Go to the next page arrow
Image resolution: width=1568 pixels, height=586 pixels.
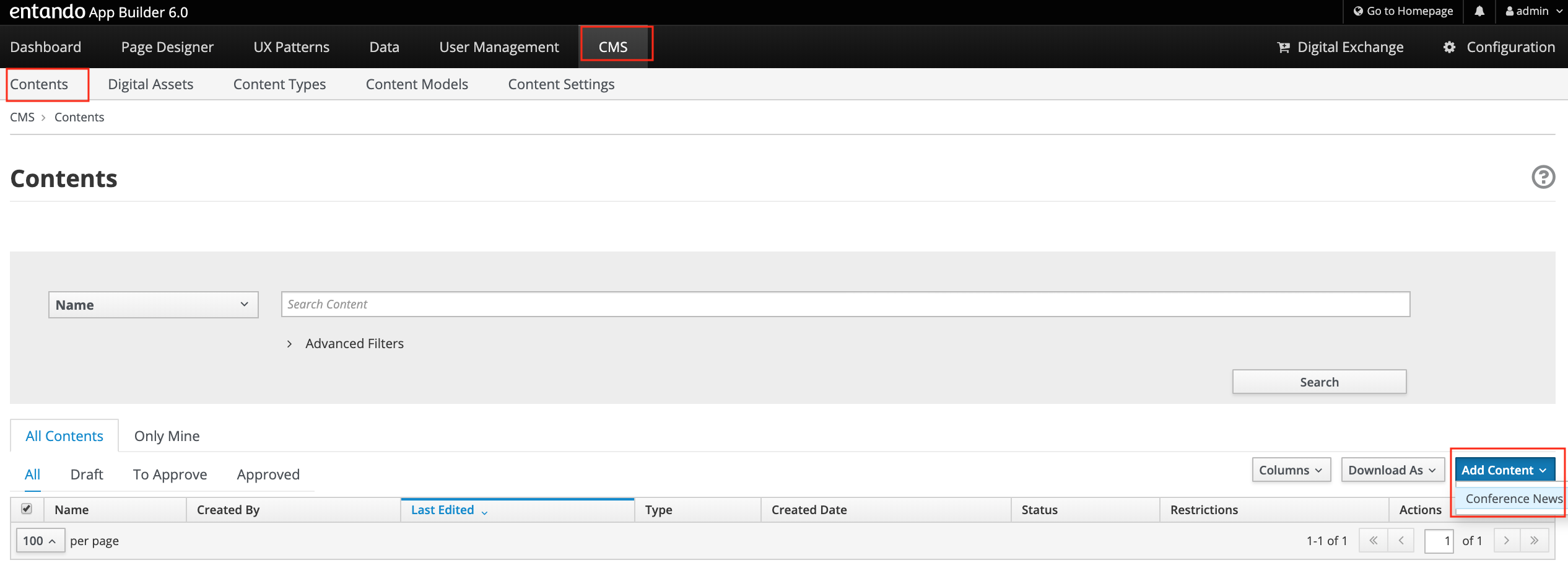point(1507,540)
